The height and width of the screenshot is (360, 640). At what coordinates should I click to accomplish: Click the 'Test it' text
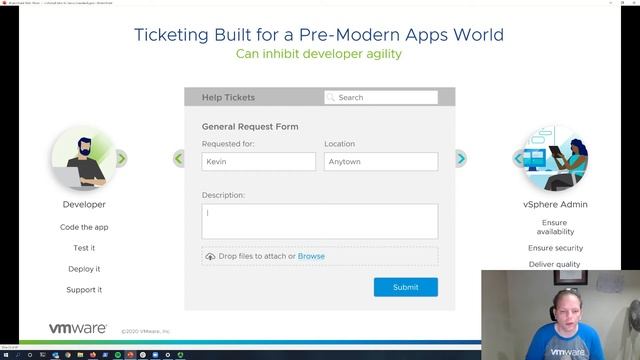point(84,248)
